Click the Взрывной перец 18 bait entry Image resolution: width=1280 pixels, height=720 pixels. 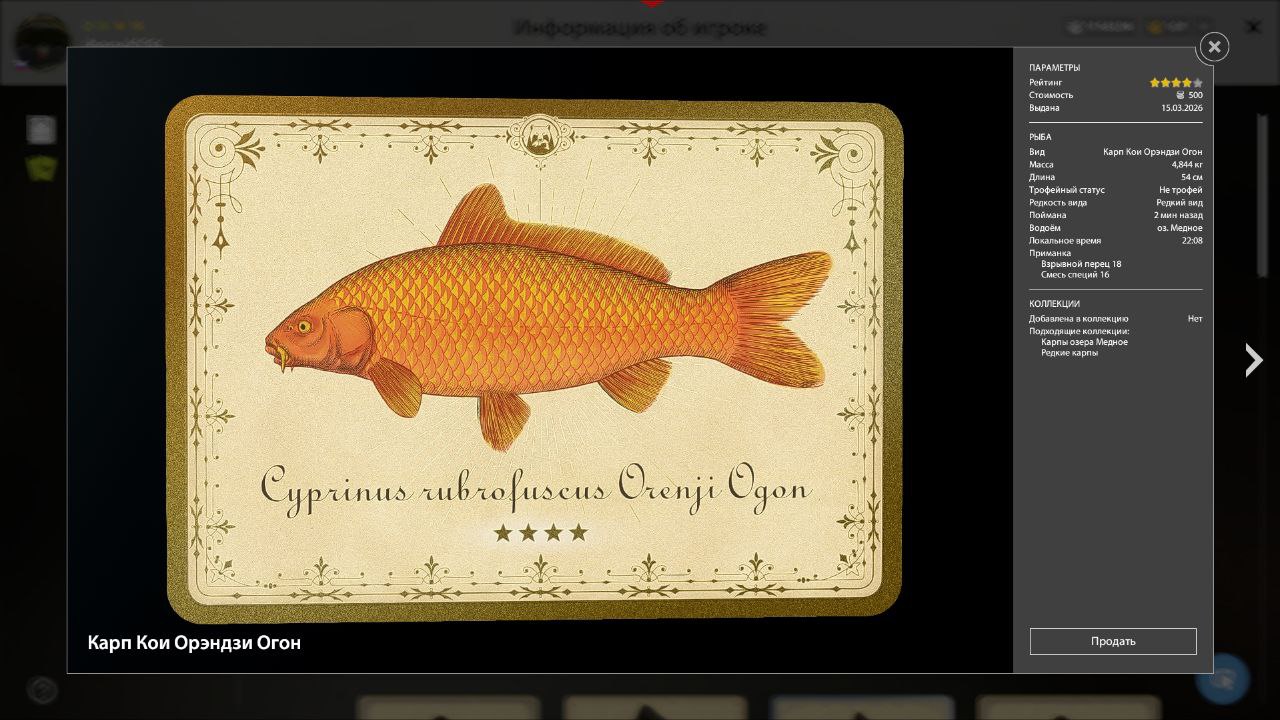pyautogui.click(x=1081, y=264)
